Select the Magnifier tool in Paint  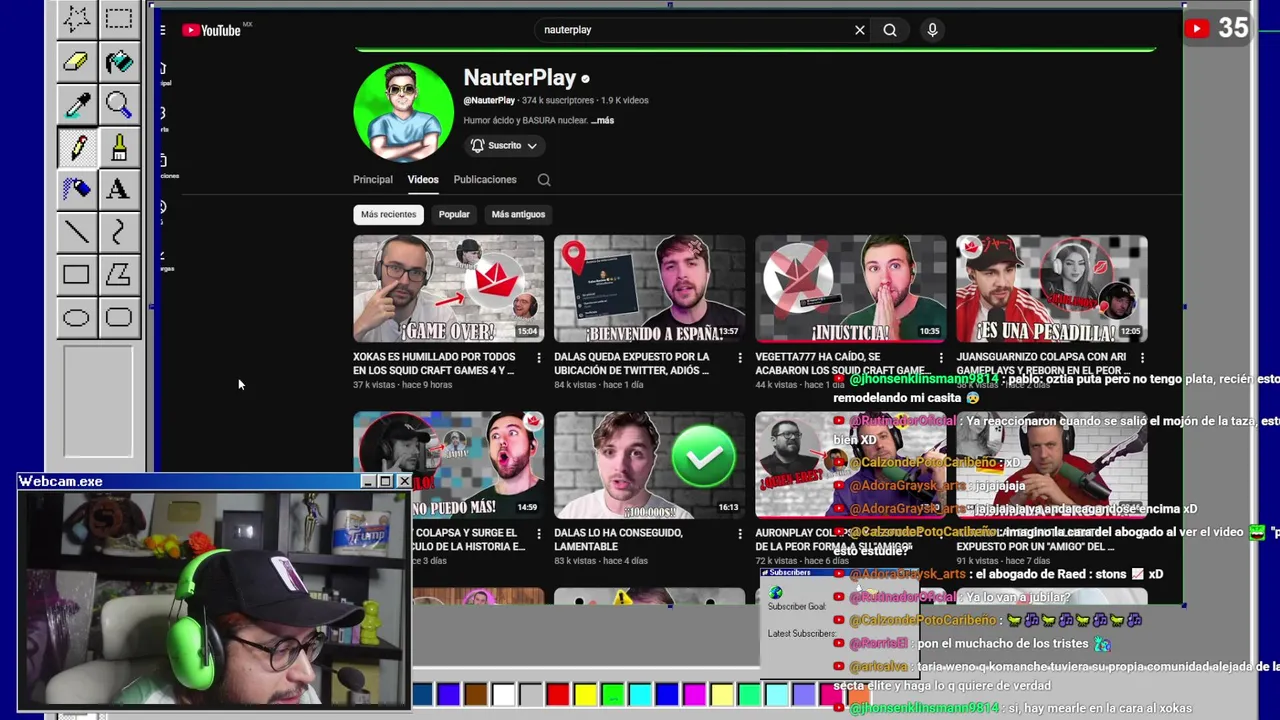118,104
